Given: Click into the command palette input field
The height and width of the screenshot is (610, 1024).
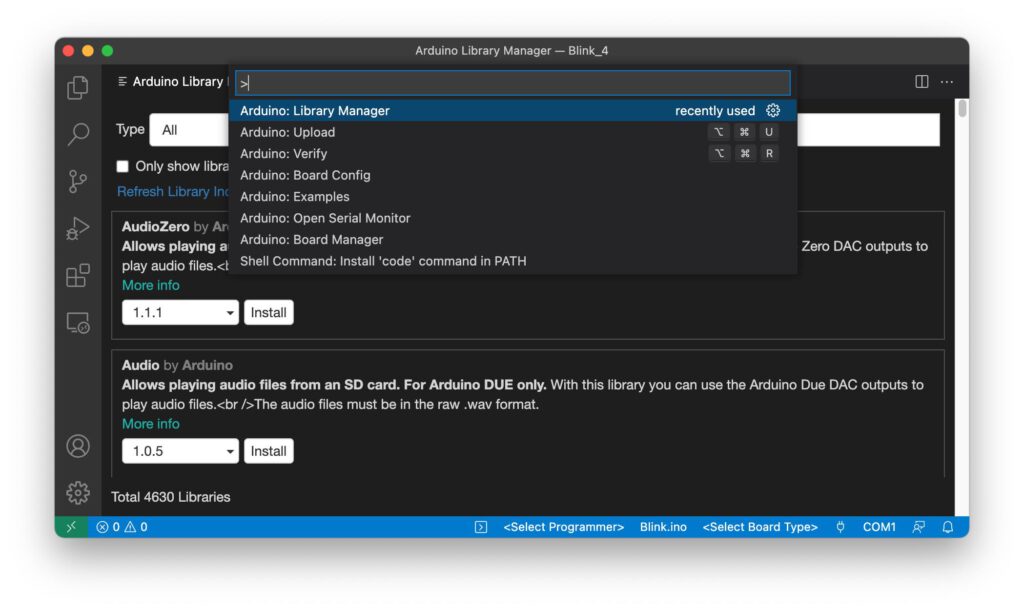Looking at the screenshot, I should pos(513,83).
